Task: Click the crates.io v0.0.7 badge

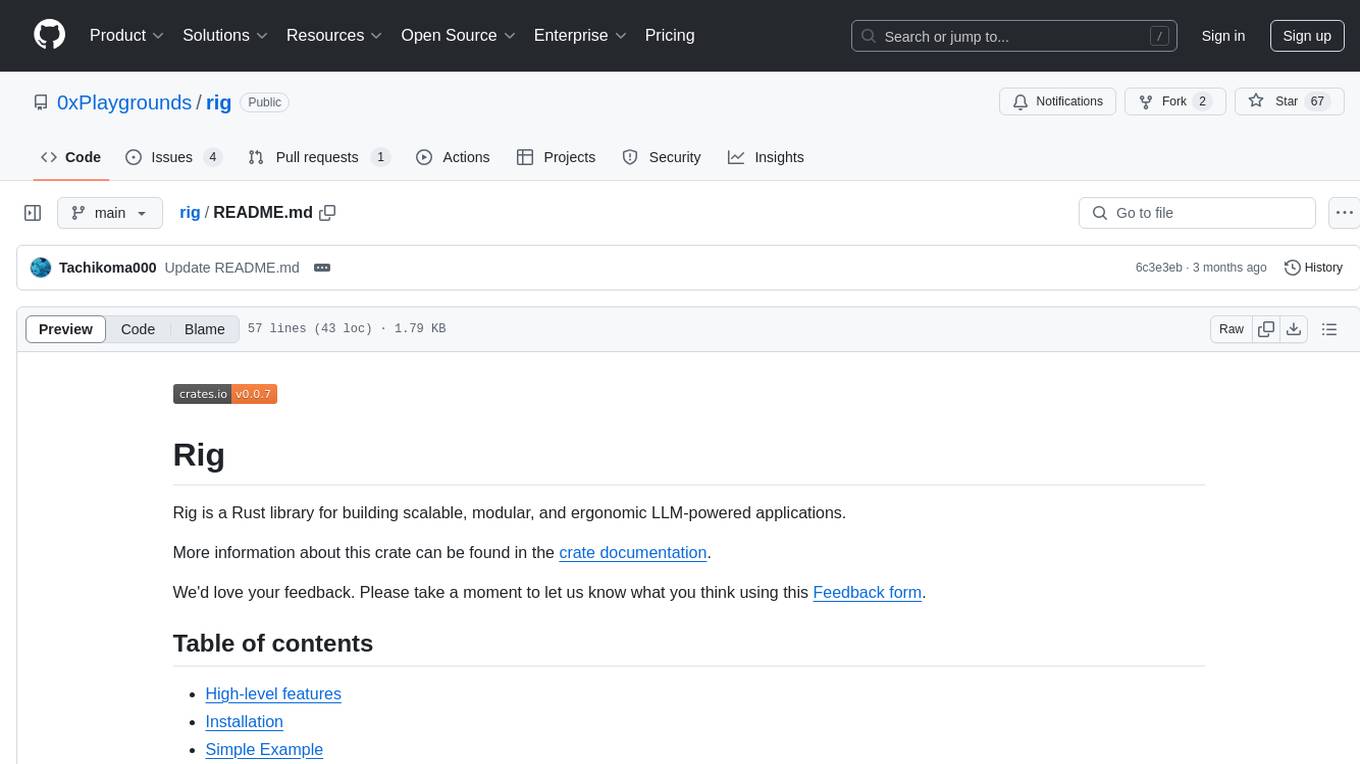Action: click(225, 394)
